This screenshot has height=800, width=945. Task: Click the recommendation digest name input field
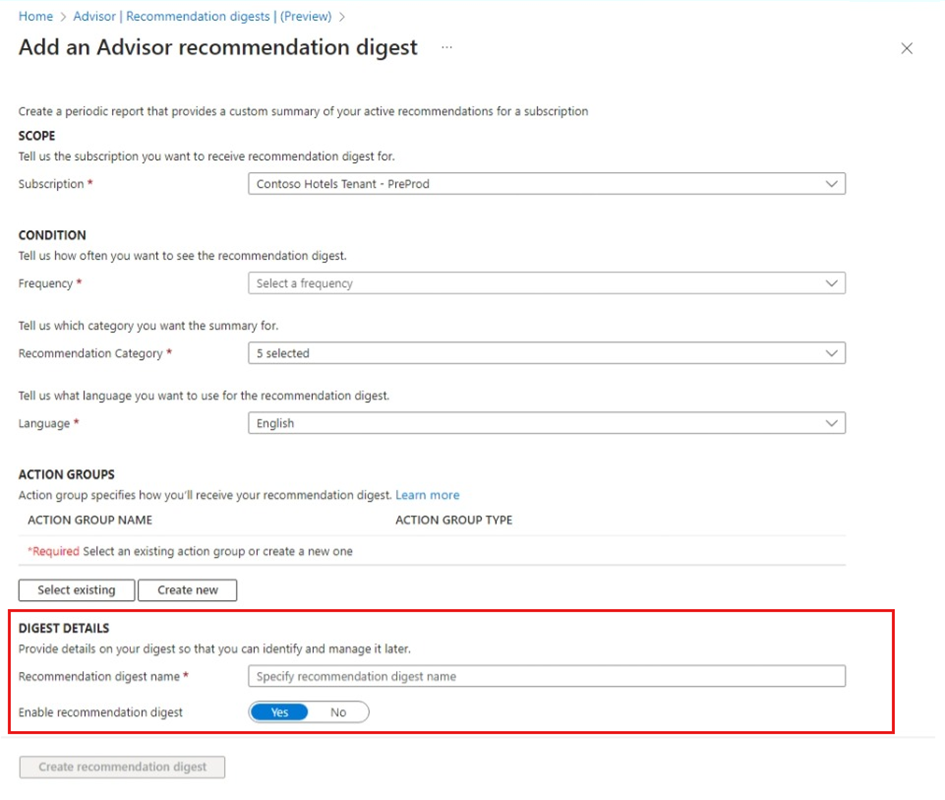[x=546, y=676]
